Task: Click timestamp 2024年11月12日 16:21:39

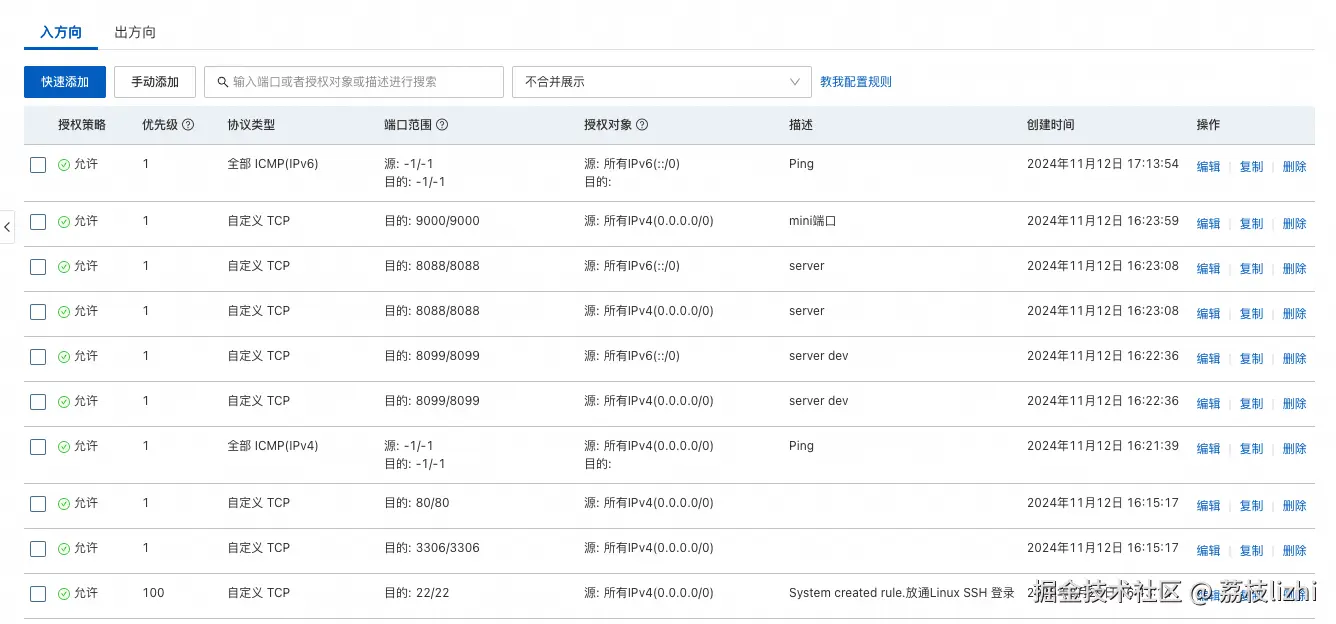Action: [1103, 446]
